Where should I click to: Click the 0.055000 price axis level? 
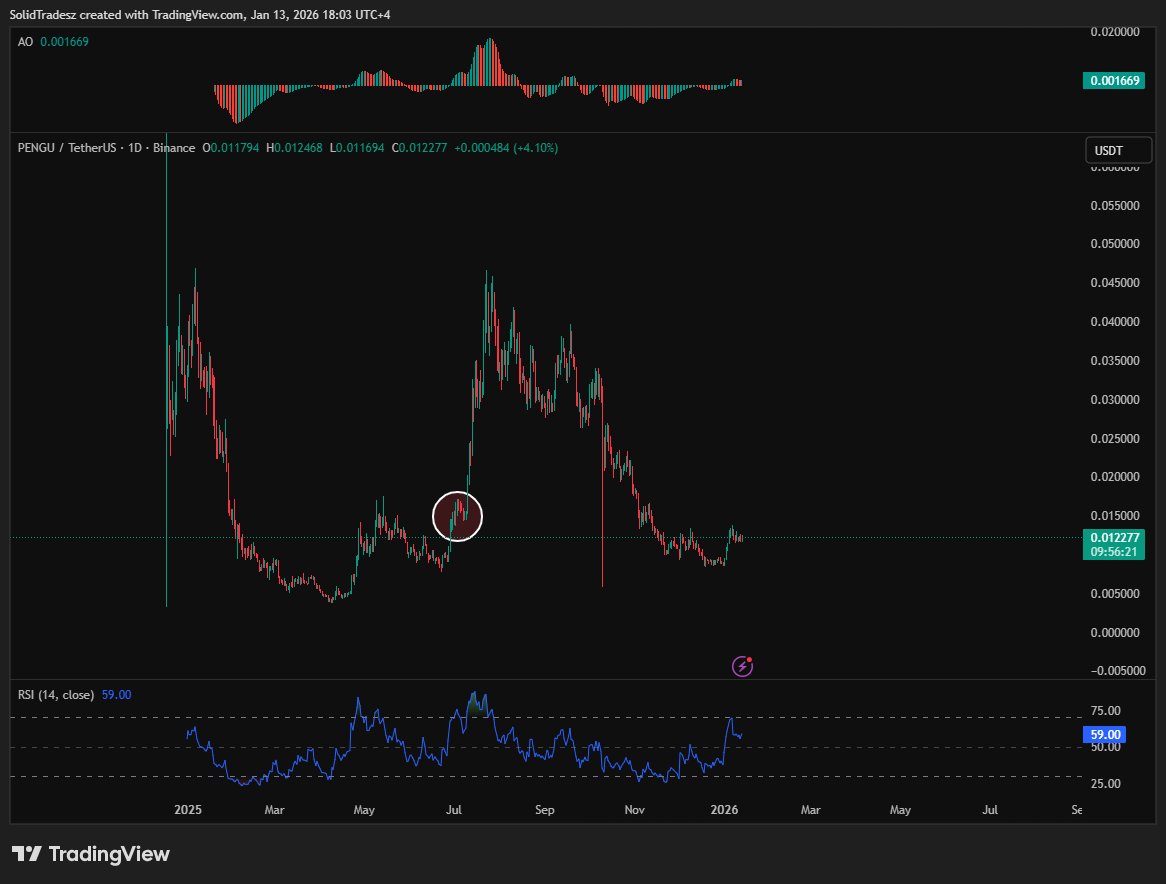(1115, 205)
